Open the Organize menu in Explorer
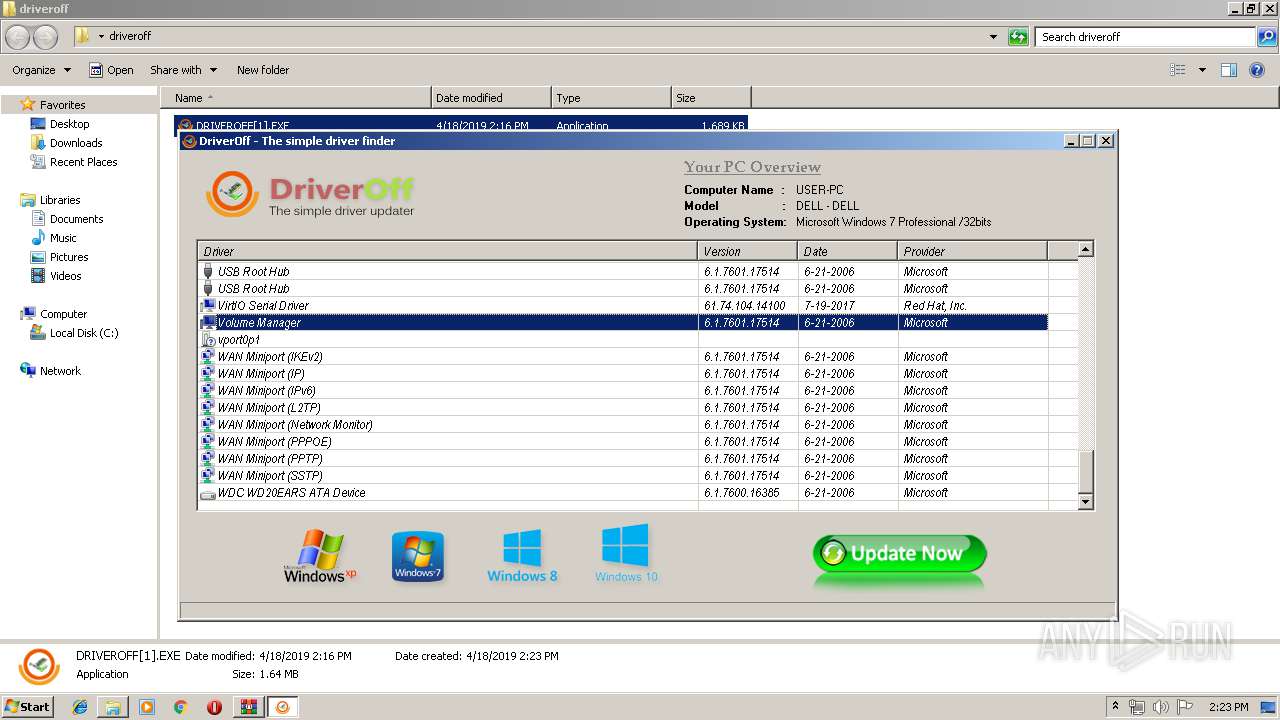The height and width of the screenshot is (720, 1280). tap(41, 70)
